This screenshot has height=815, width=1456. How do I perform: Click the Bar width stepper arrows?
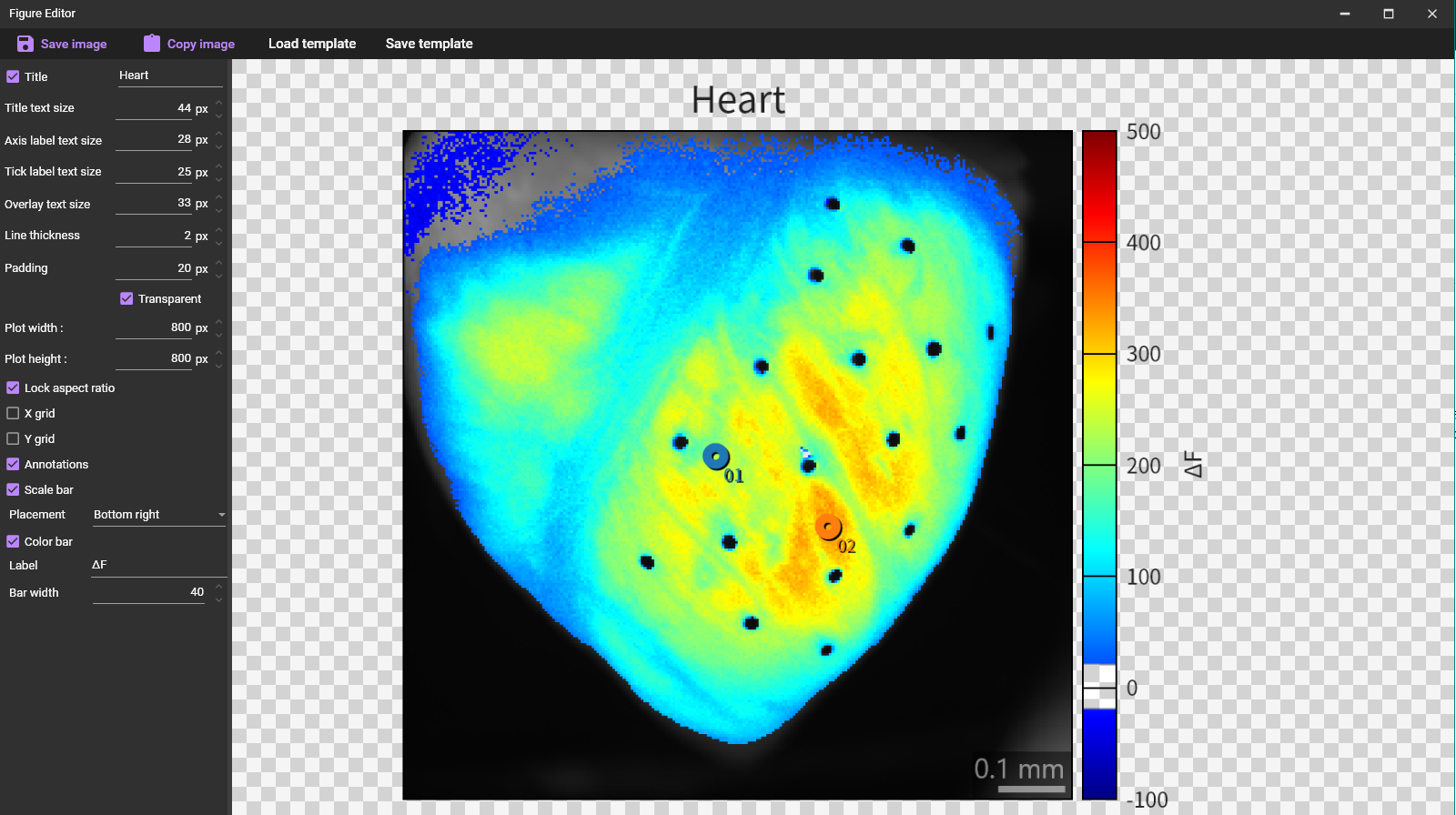pos(219,592)
